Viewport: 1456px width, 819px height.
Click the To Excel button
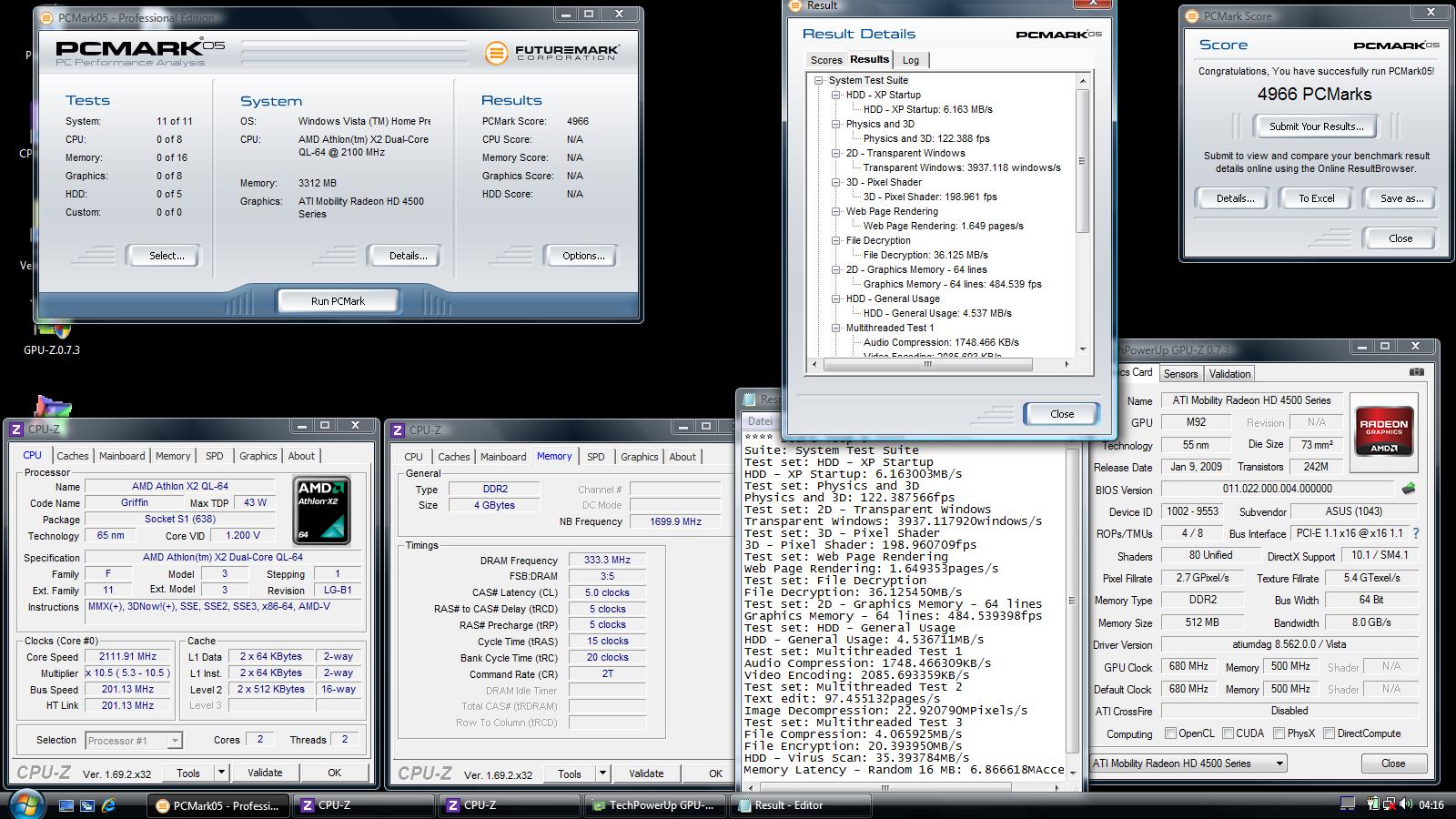click(x=1316, y=198)
